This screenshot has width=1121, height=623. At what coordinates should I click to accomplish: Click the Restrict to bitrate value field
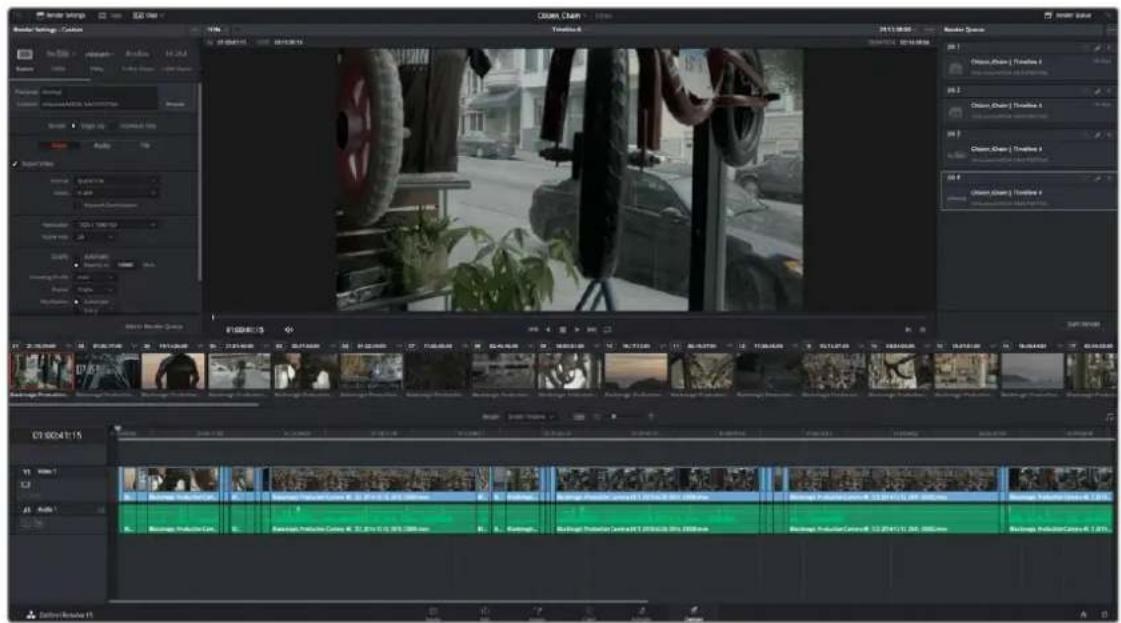coord(127,265)
